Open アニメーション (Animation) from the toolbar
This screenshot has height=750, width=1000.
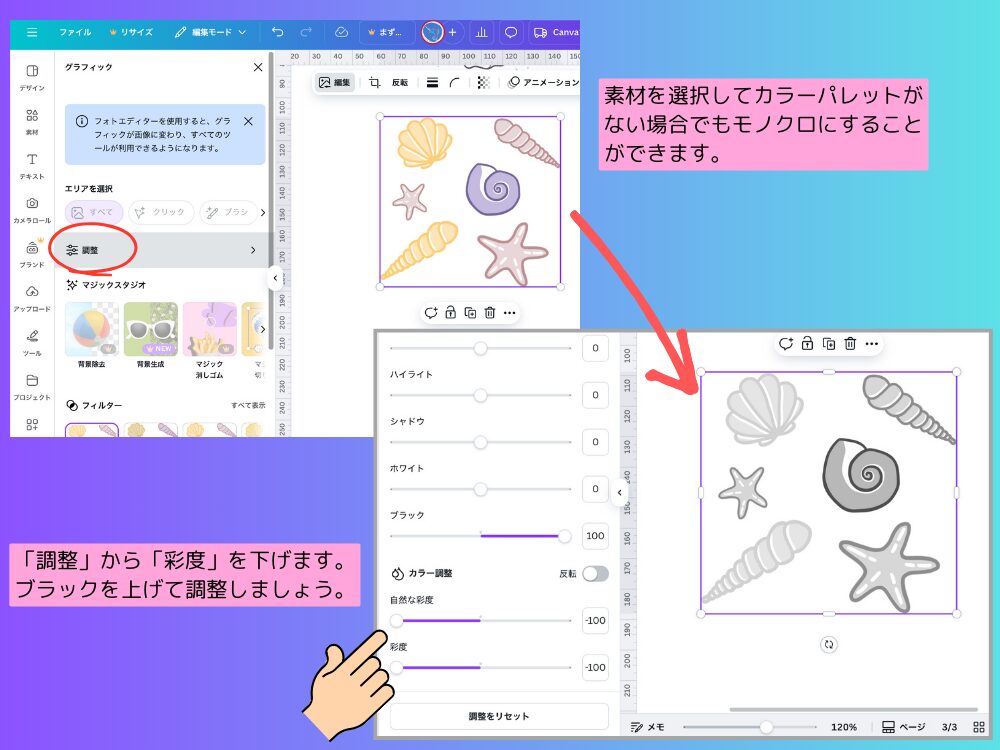543,84
